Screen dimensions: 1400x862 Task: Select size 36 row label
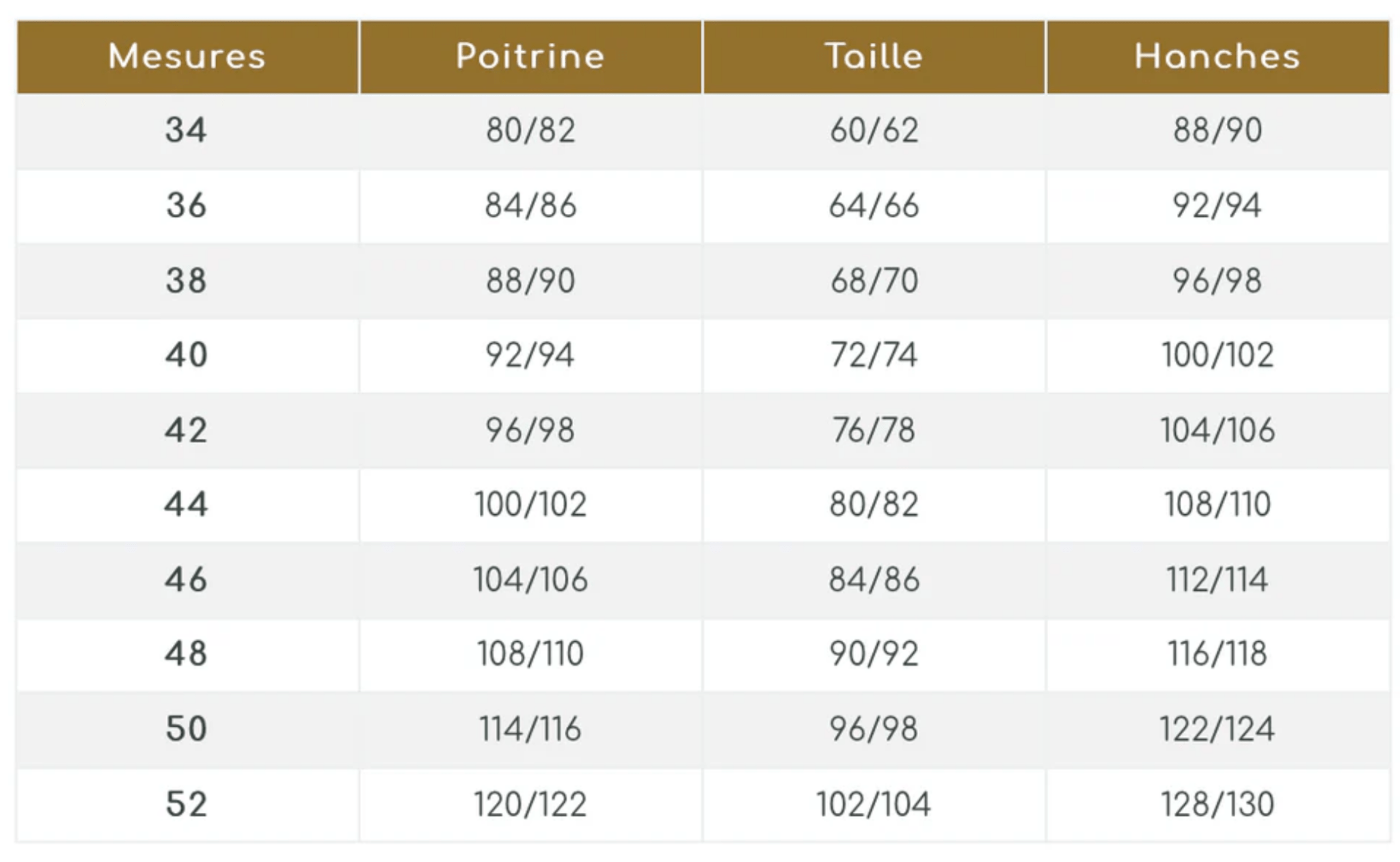186,205
